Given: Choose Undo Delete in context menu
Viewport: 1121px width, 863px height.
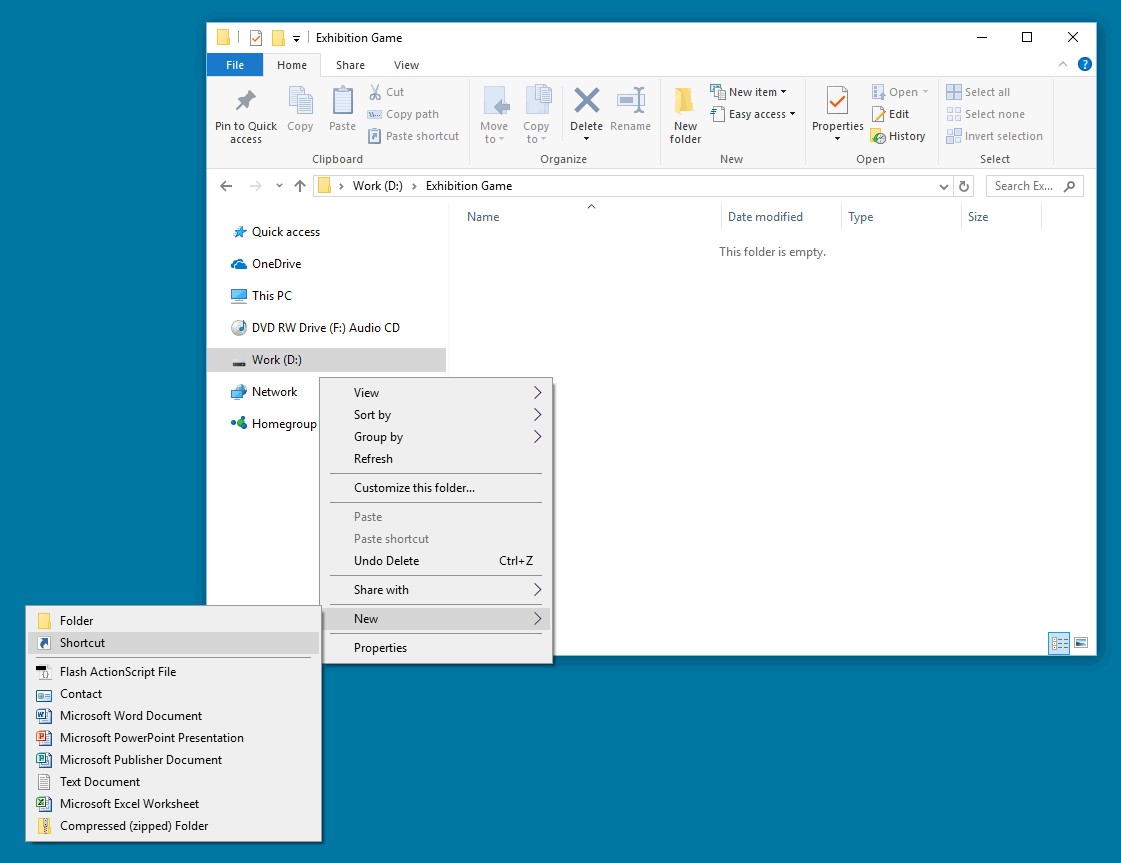Looking at the screenshot, I should (436, 561).
